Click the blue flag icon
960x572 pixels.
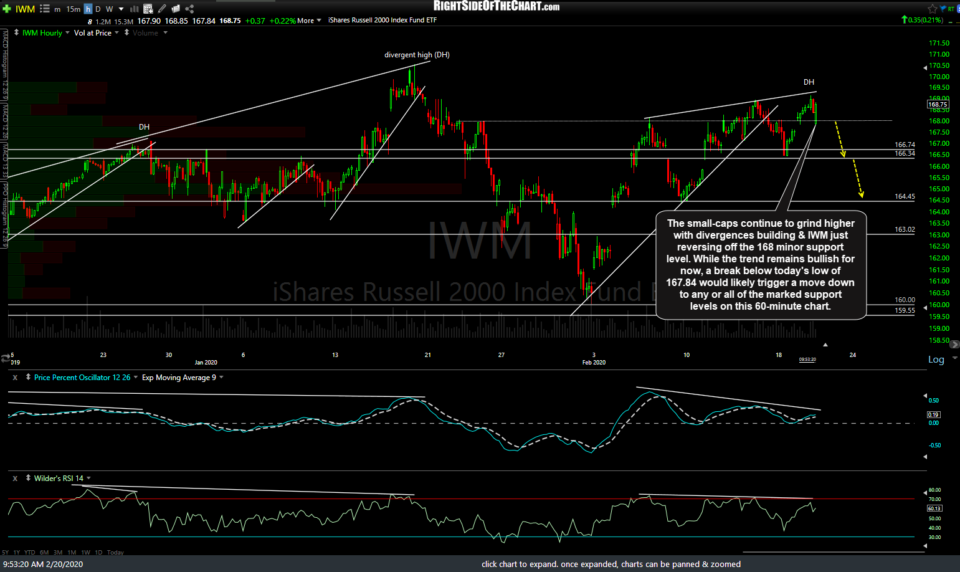943,8
